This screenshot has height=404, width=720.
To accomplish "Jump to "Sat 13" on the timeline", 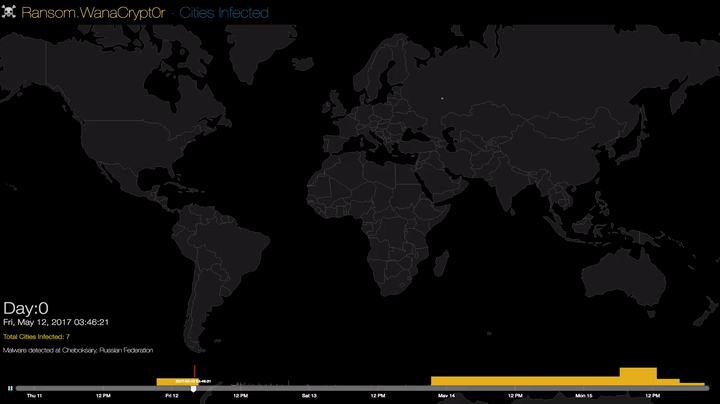I will (x=309, y=396).
